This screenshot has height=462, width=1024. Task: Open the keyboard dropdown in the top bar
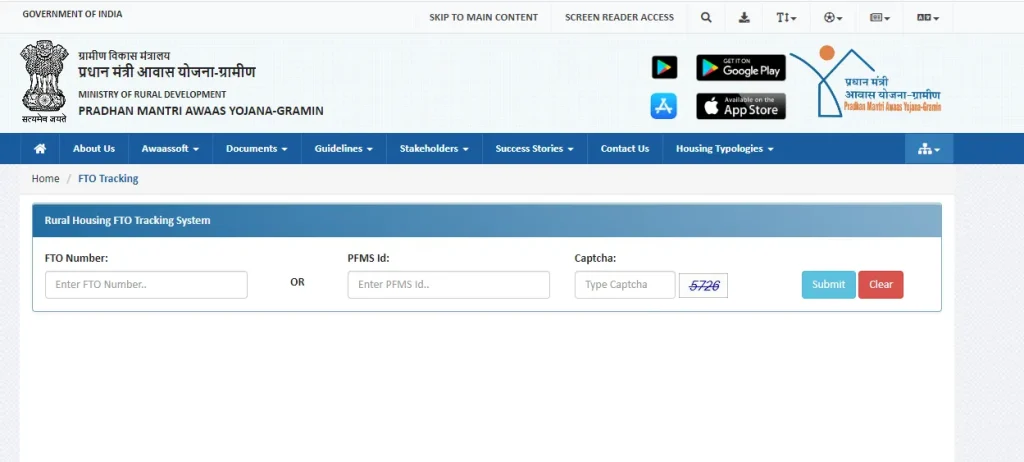point(880,18)
